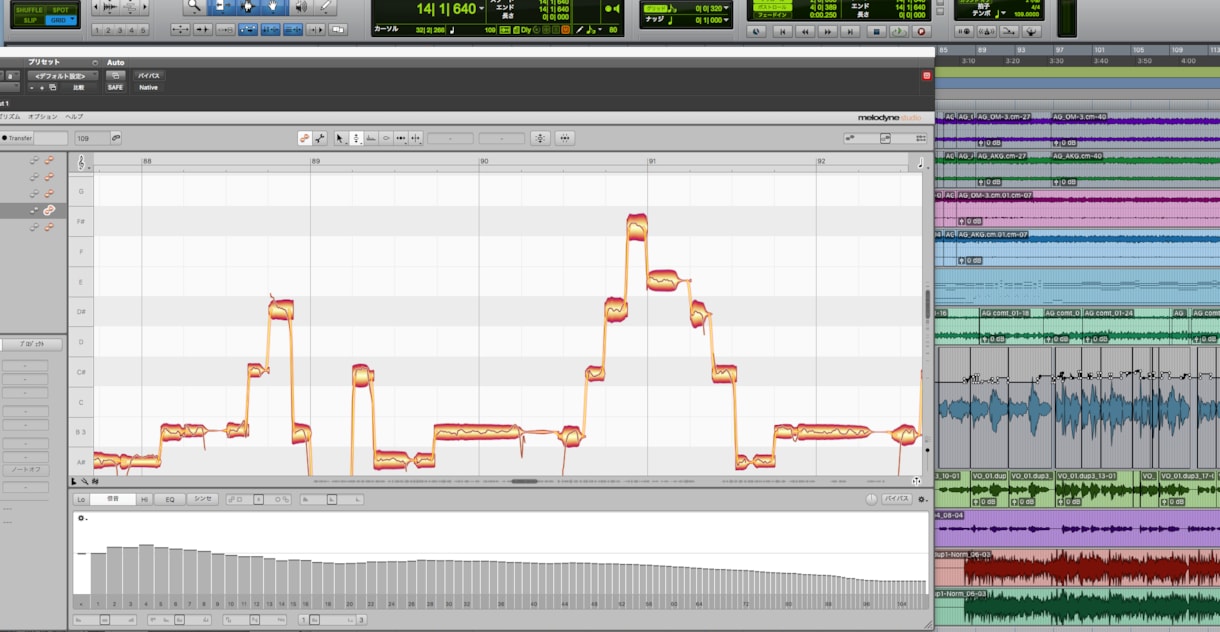Select the Pro Tools Pencil tool
1220x632 pixels.
point(325,7)
